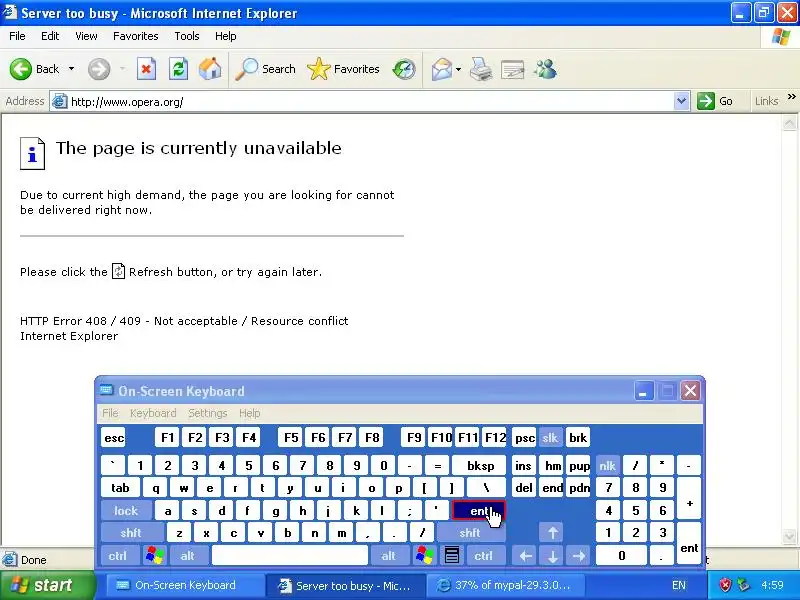Open the Tools menu
Screen dimensions: 800x600
coord(187,36)
